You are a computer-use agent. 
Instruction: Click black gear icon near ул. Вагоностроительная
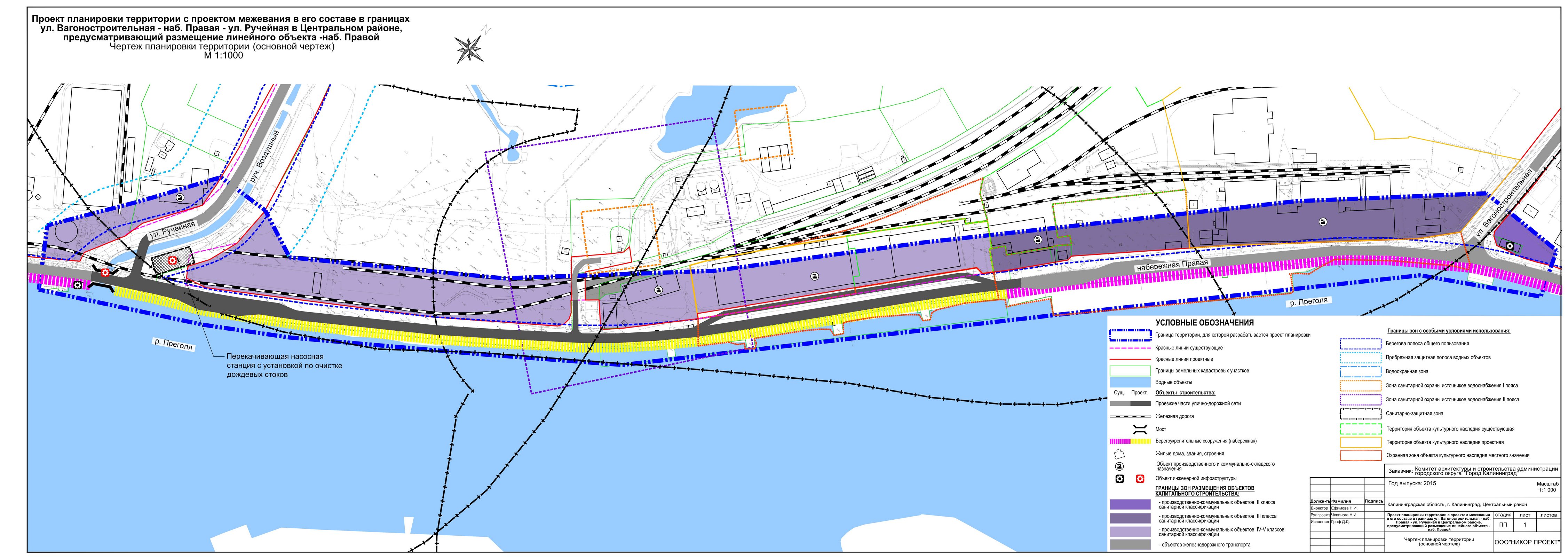1510,245
